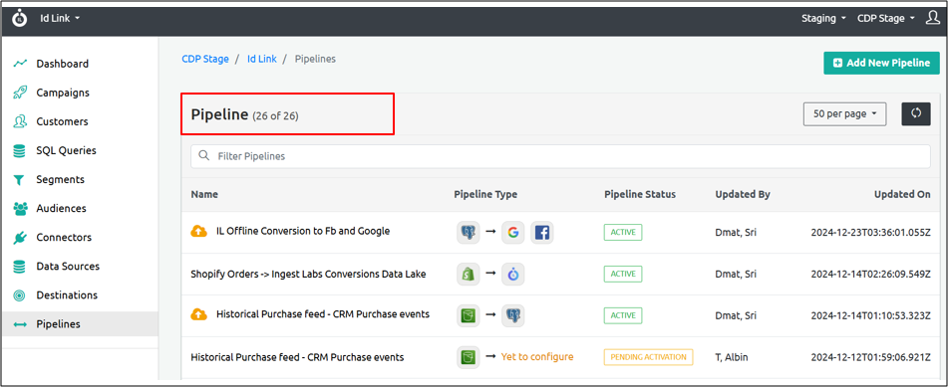Click the Pipeline Status column header

click(640, 195)
